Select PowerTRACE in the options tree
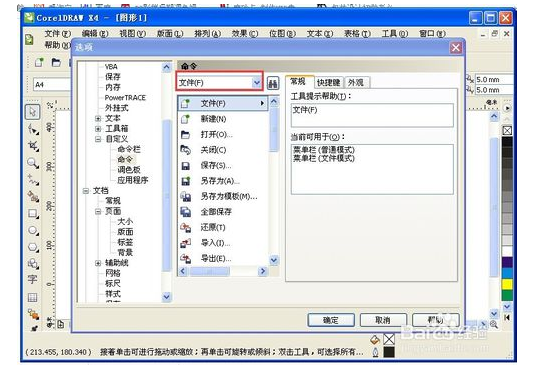The height and width of the screenshot is (375, 547). (x=125, y=98)
